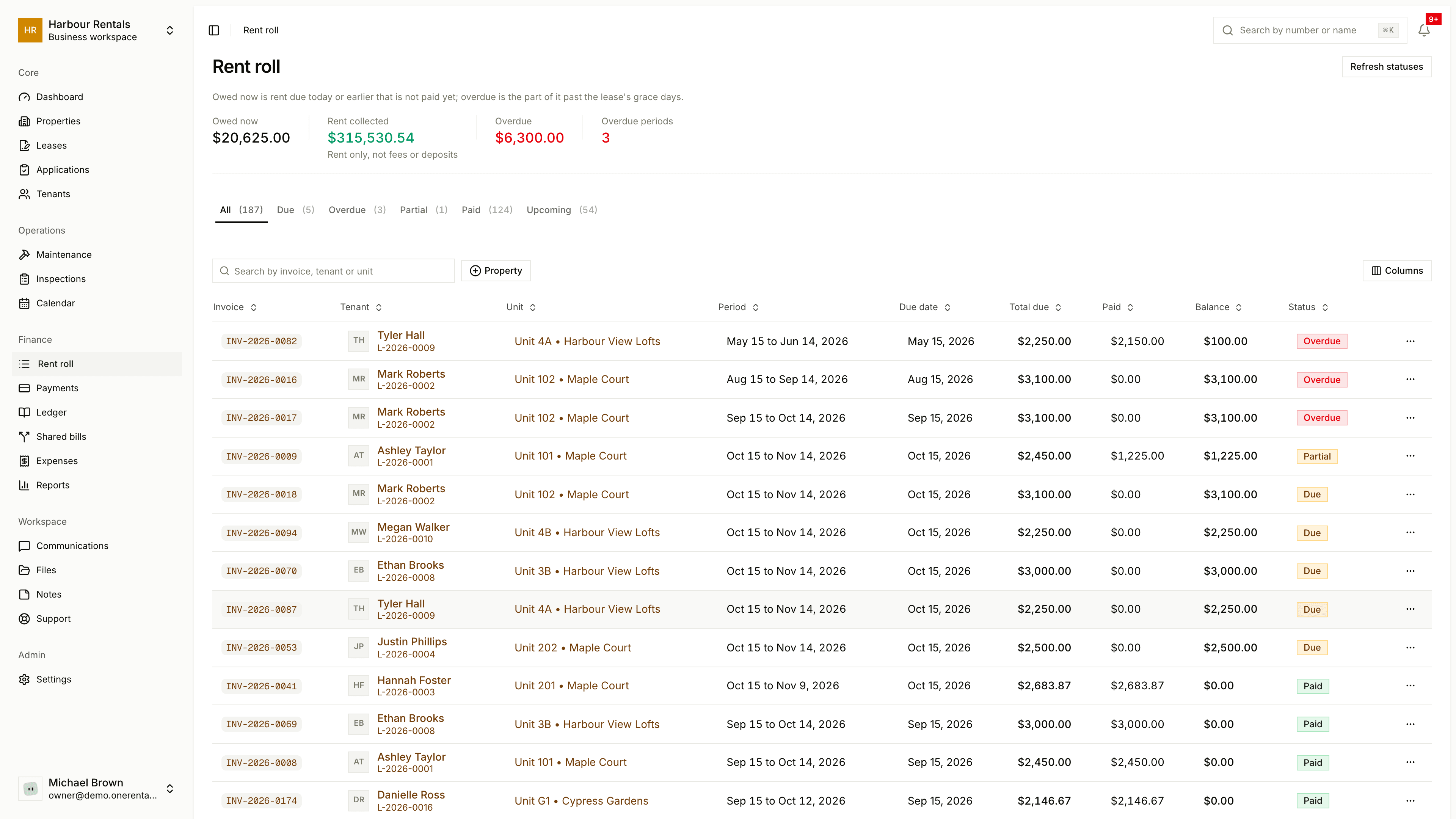
Task: Switch to the Paid tab
Action: point(486,210)
